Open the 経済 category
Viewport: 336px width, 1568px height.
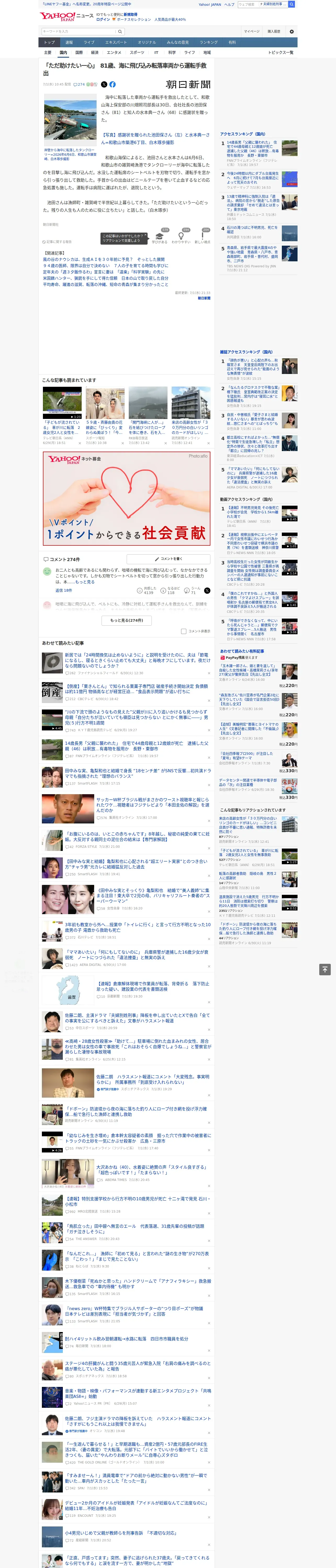(94, 52)
